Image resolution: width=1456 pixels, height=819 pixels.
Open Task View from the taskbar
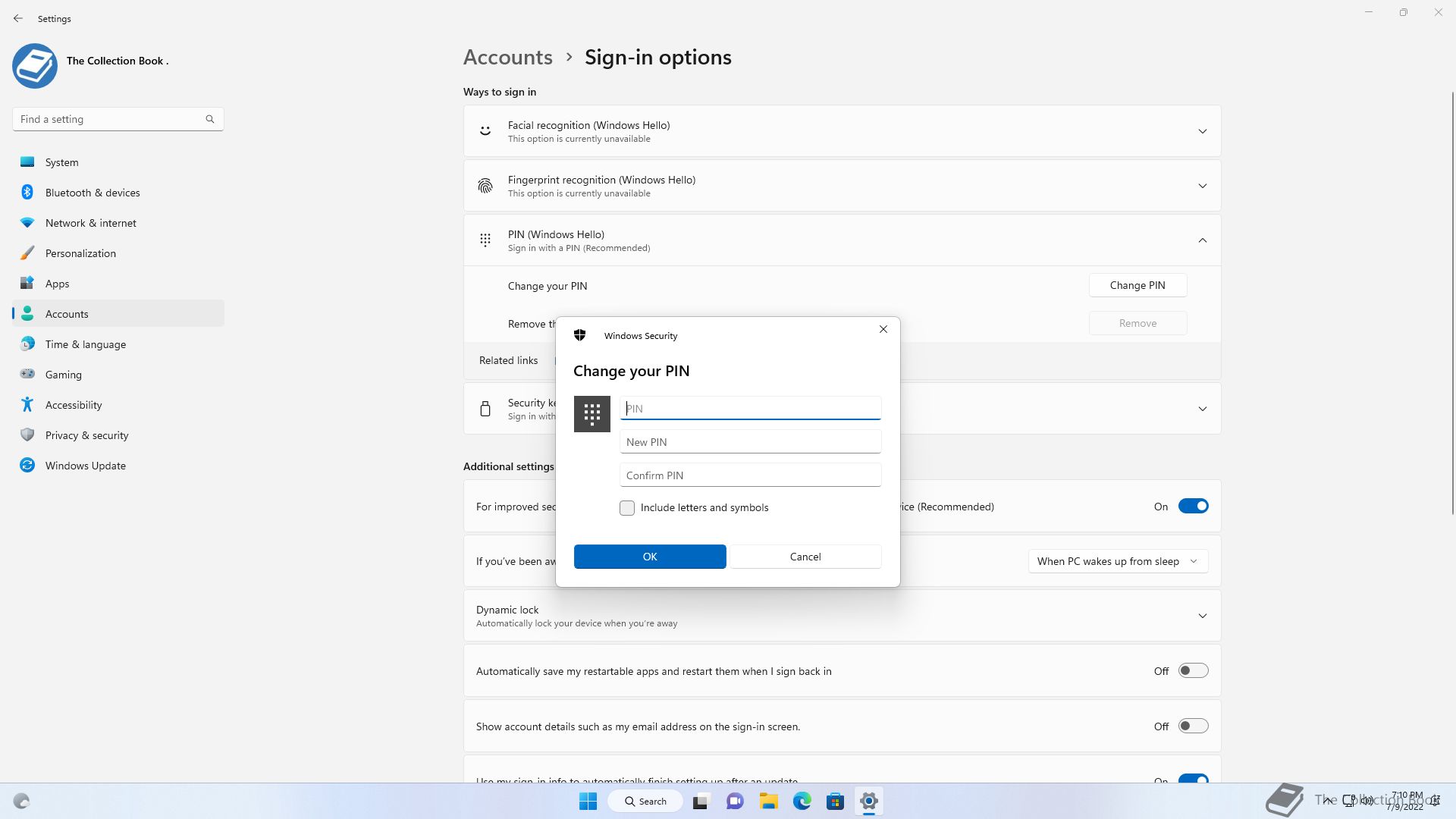(x=701, y=801)
